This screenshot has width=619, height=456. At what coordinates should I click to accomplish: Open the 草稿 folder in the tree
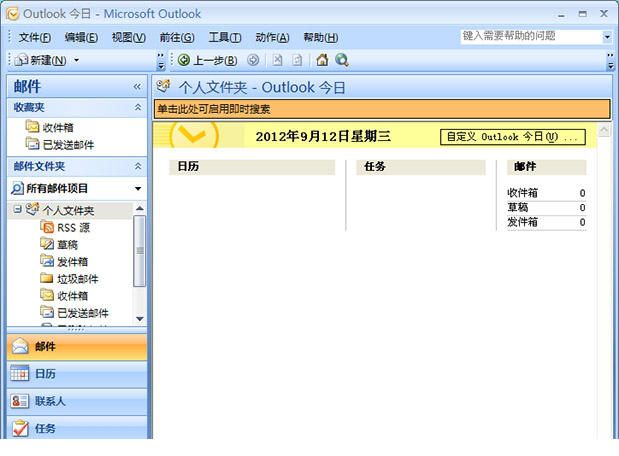68,245
